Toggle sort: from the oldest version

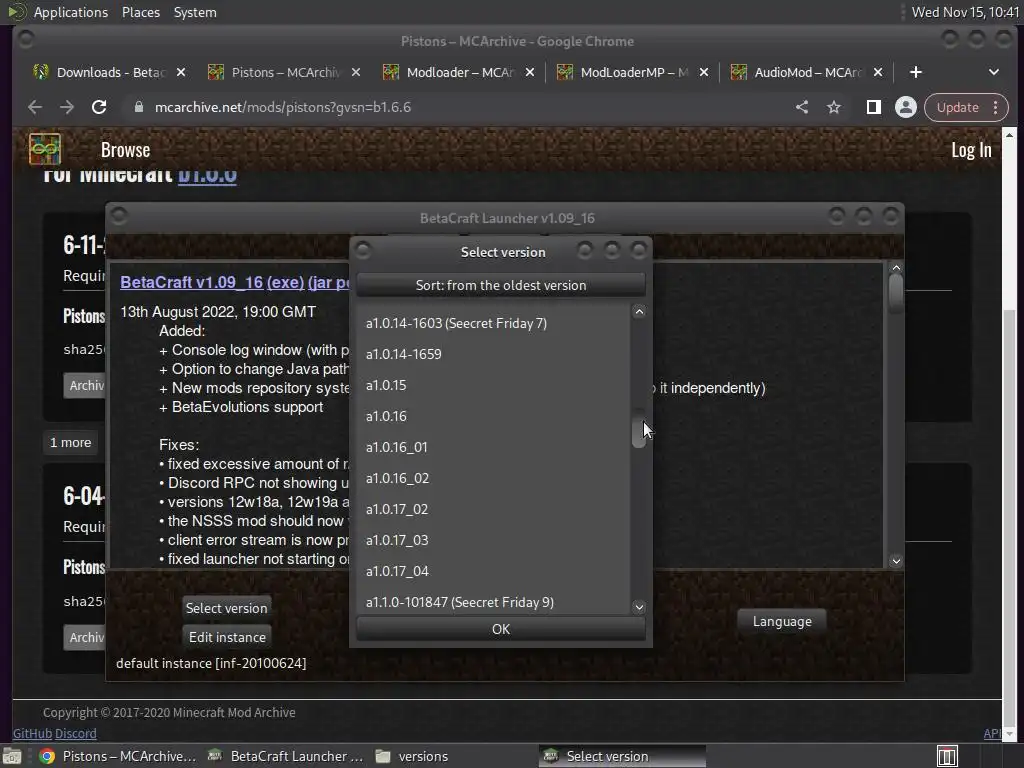[x=501, y=285]
